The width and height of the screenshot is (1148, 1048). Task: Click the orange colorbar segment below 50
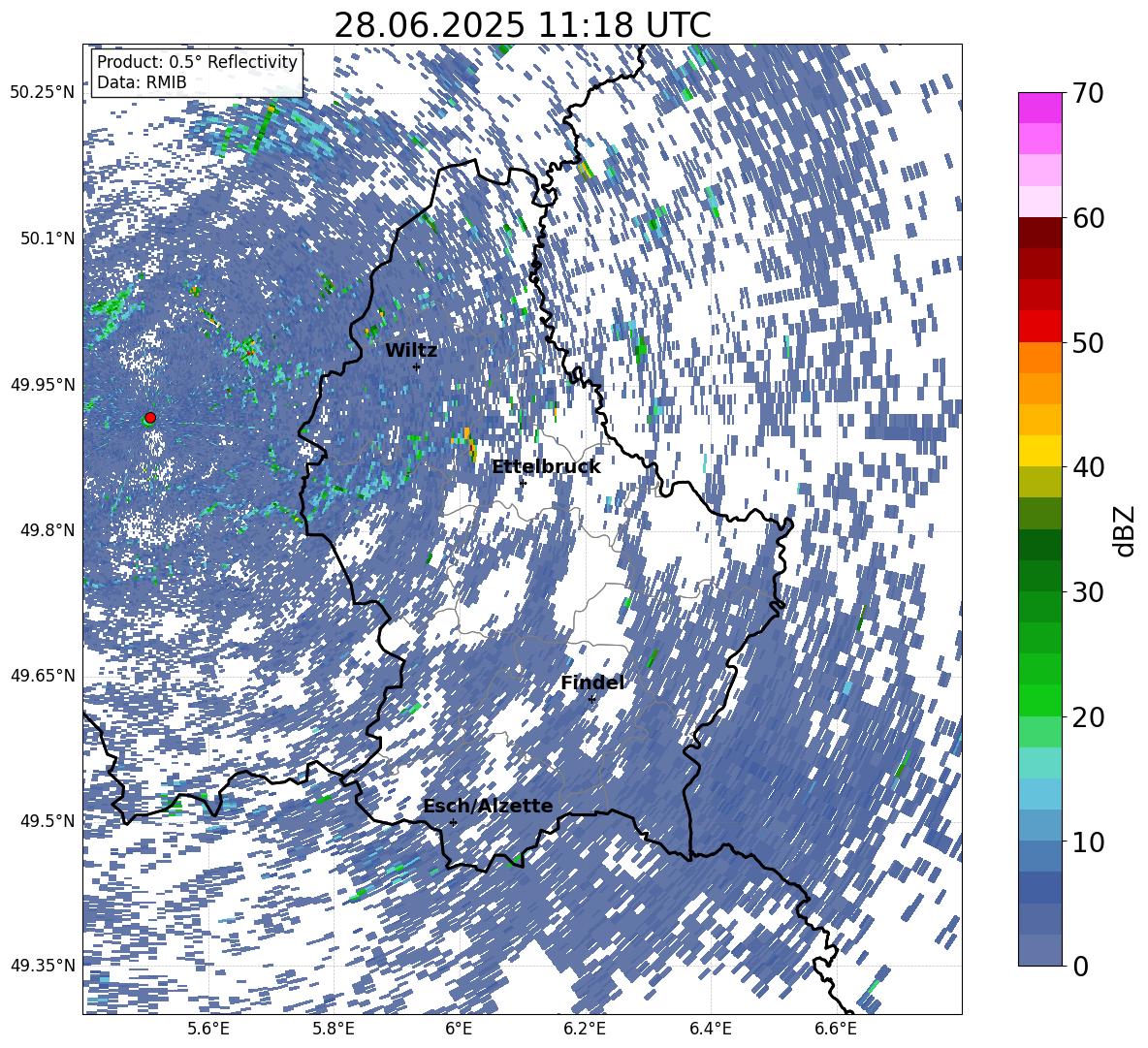[1039, 357]
